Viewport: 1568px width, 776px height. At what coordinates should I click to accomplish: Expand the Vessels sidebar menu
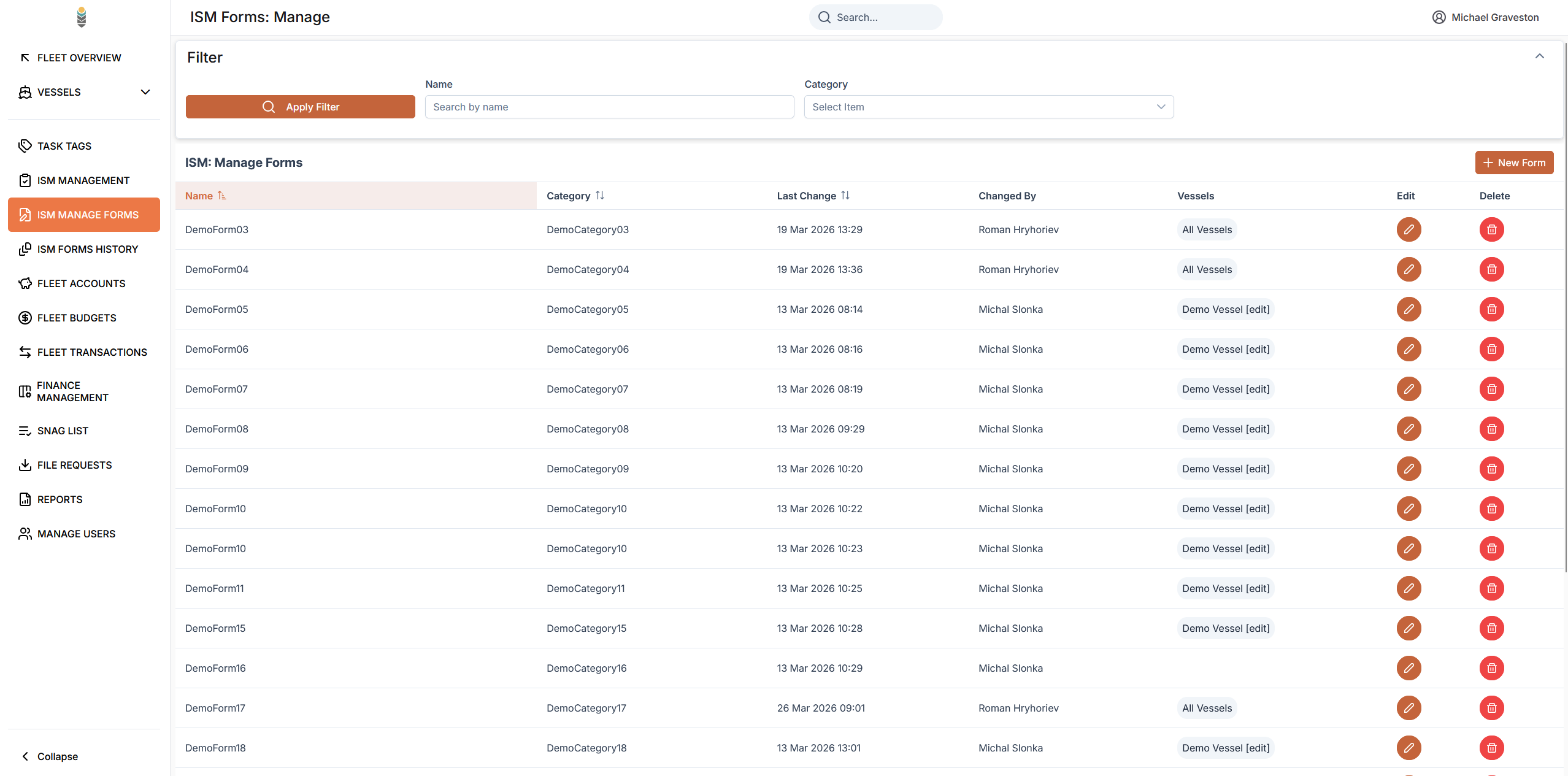point(145,92)
